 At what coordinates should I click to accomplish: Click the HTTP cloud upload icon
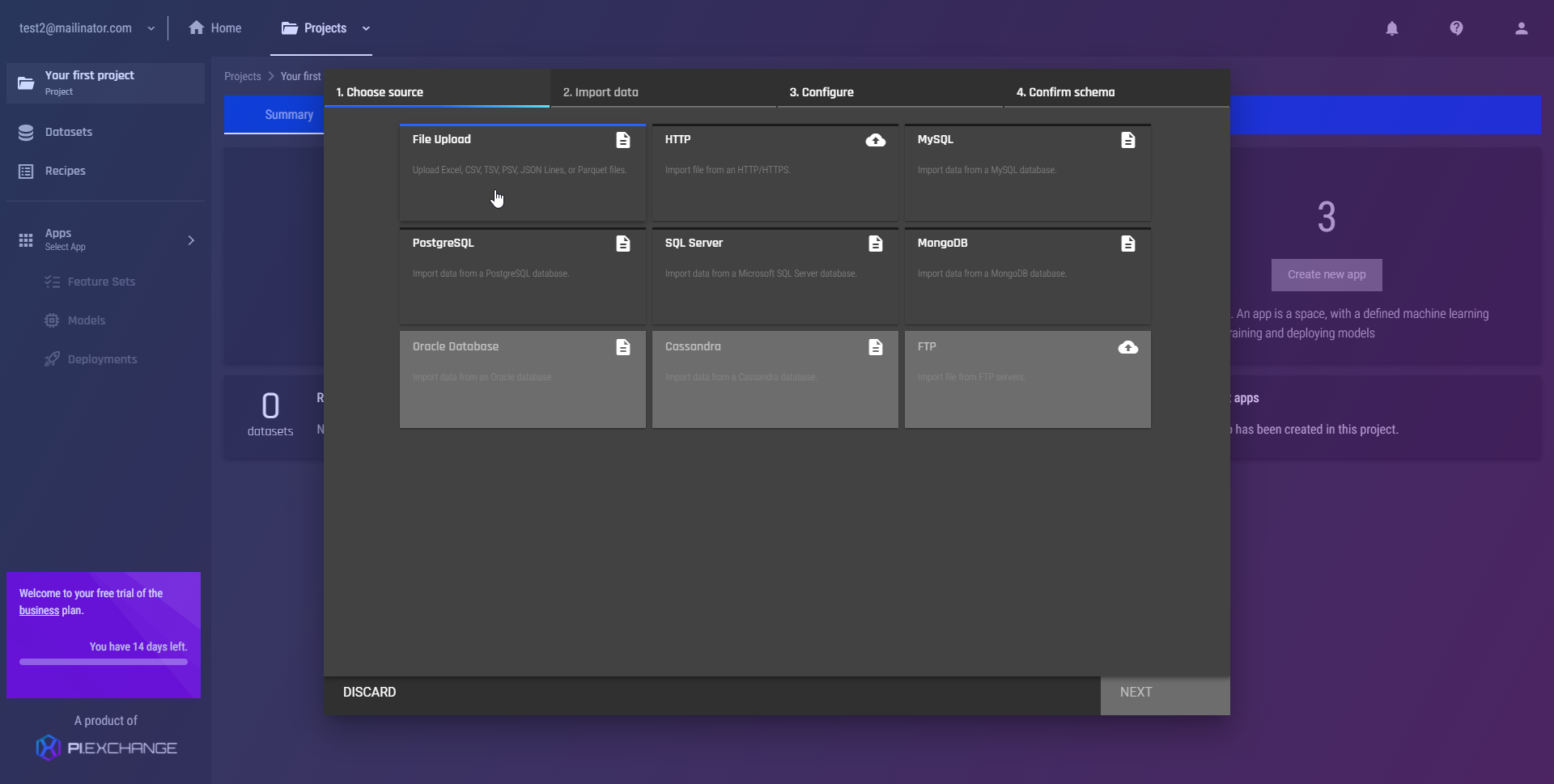coord(875,140)
